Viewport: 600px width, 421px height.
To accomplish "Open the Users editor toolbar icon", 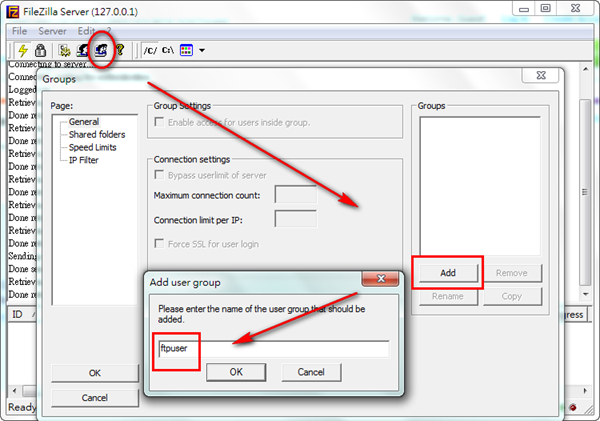I will (83, 50).
